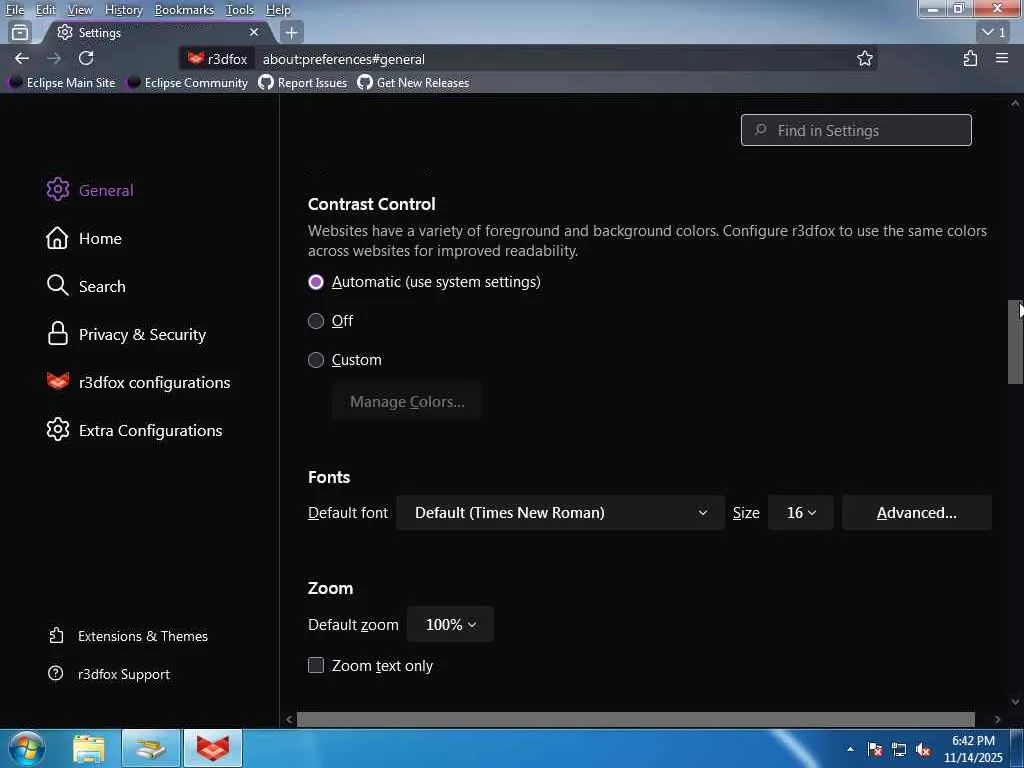Screen dimensions: 1024x768
Task: Open Extensions & Themes link
Action: tap(129, 636)
